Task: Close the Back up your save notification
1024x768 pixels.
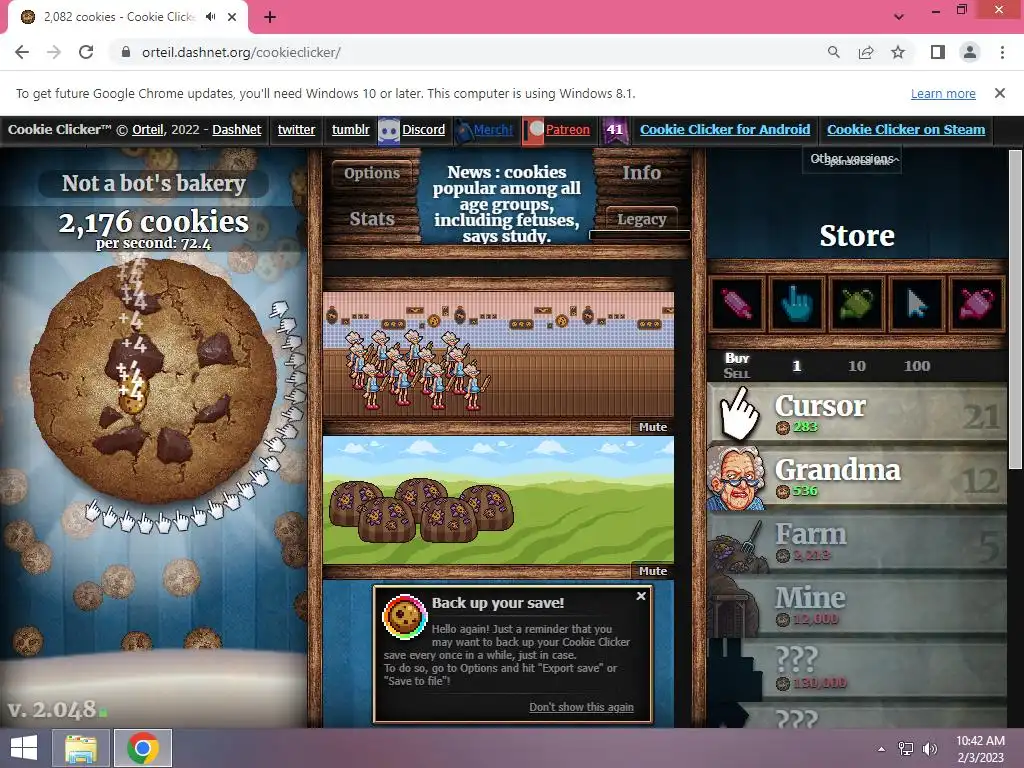Action: click(641, 596)
